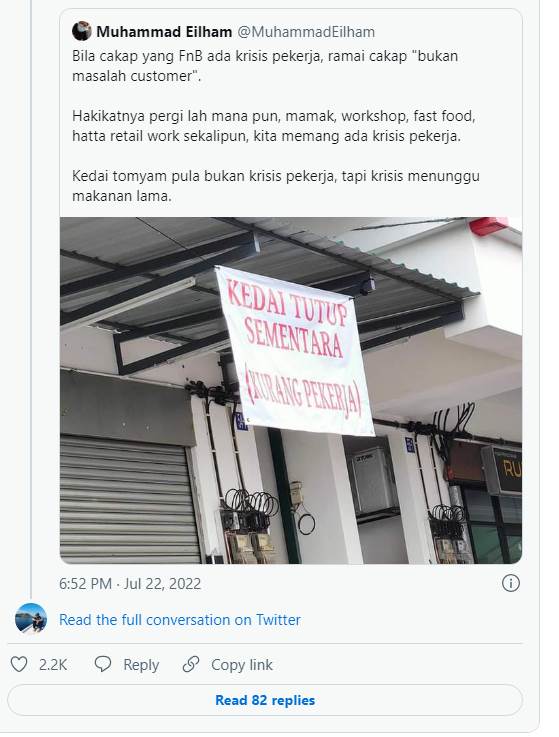
Task: Click the Read 82 replies button
Action: [x=265, y=700]
